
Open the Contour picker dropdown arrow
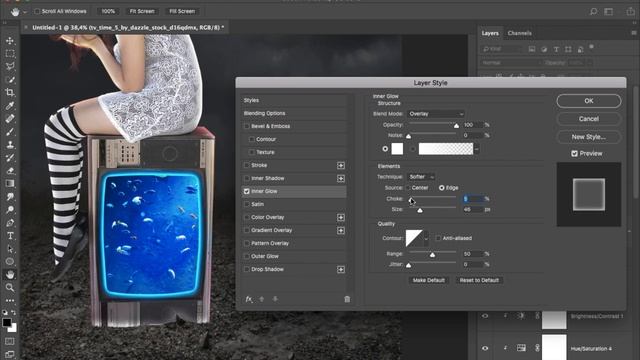coord(426,238)
